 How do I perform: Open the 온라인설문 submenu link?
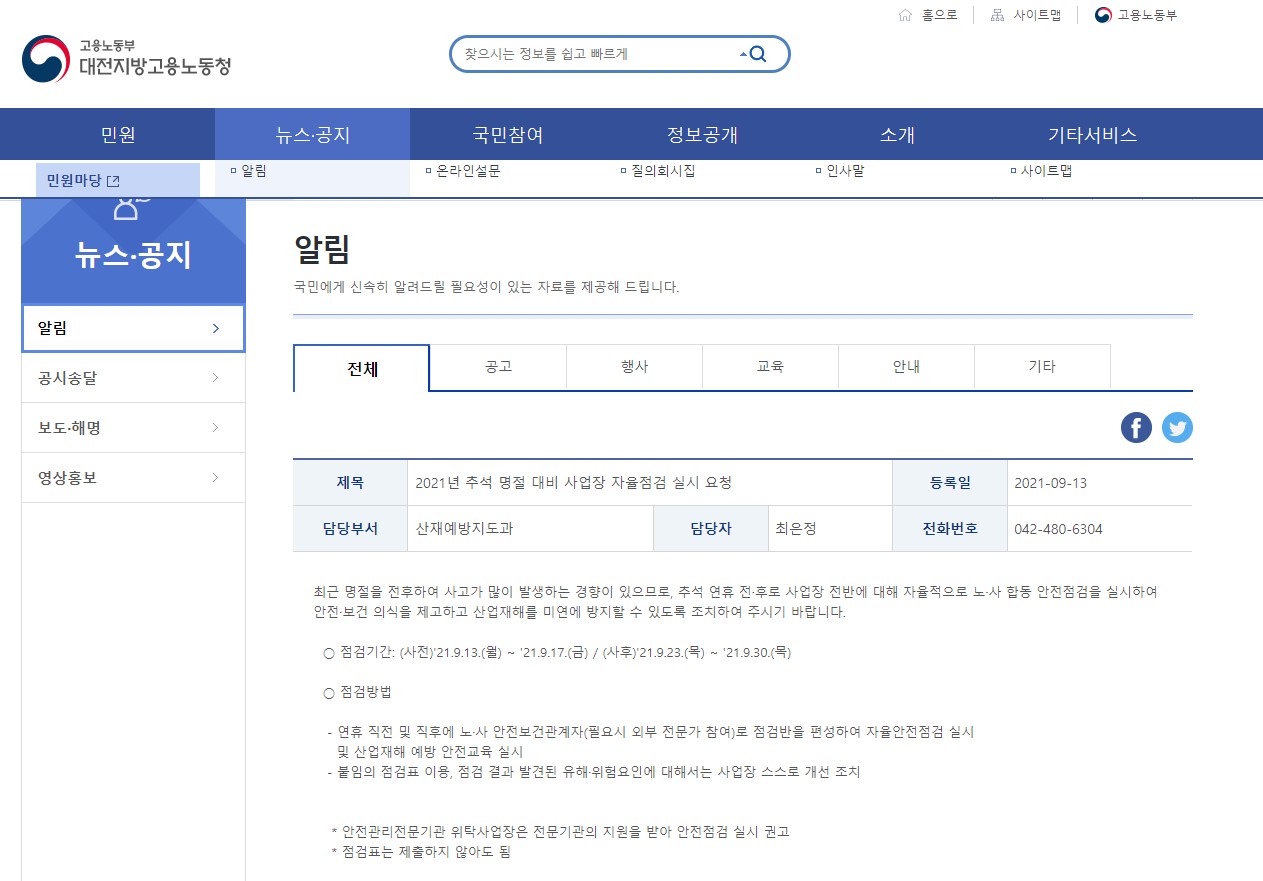point(468,171)
